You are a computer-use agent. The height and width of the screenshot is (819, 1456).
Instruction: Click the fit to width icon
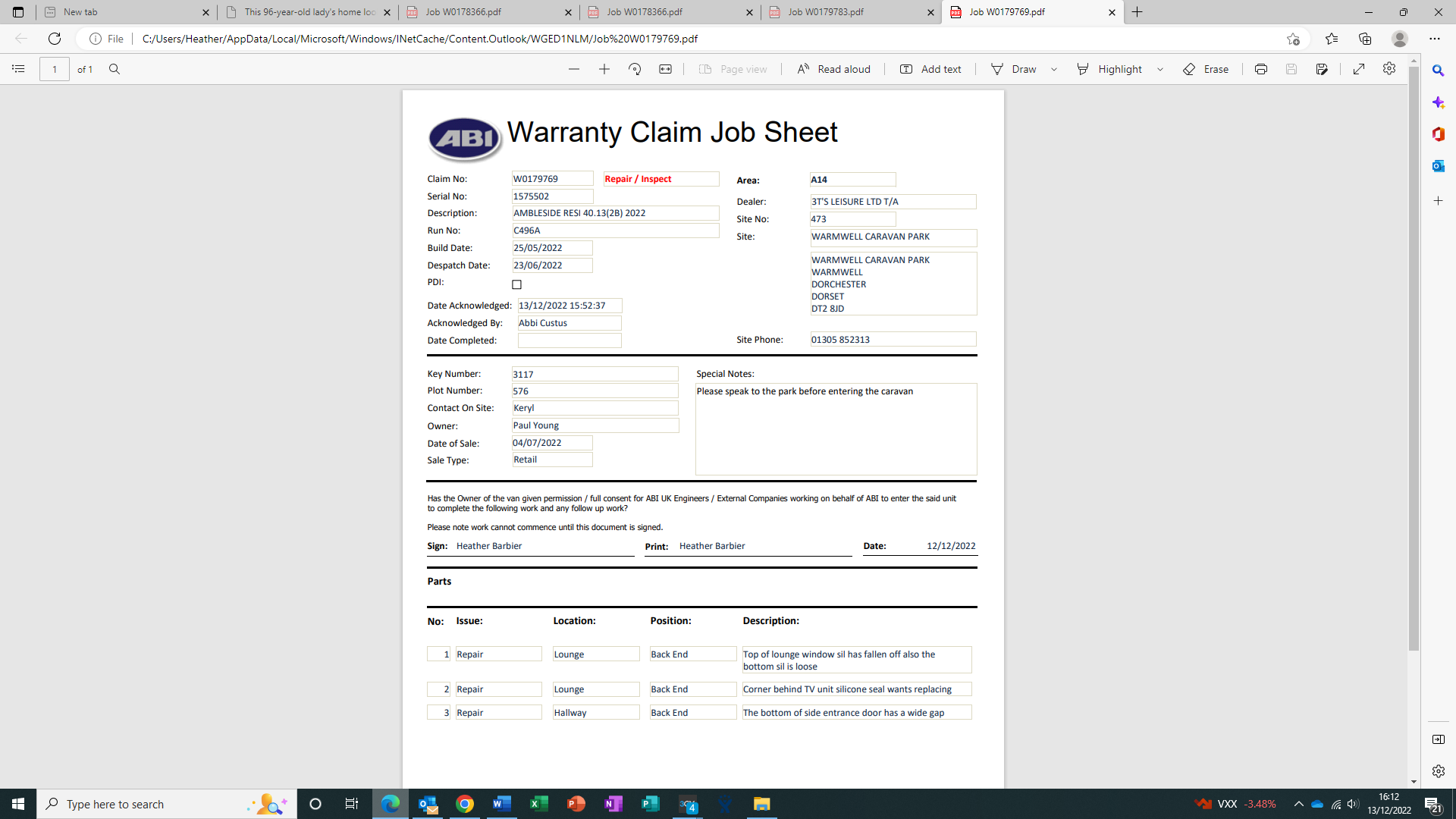[x=665, y=69]
